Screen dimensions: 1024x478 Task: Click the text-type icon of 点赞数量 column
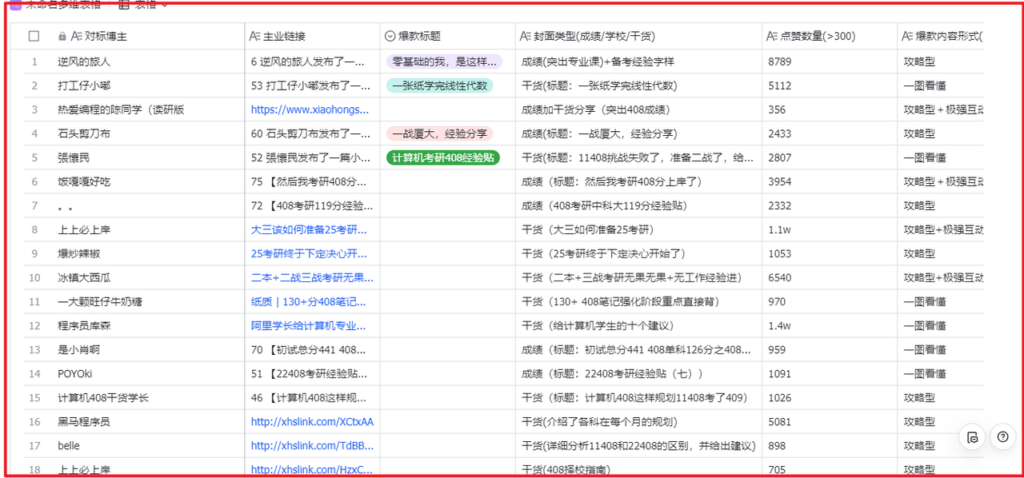[x=771, y=36]
